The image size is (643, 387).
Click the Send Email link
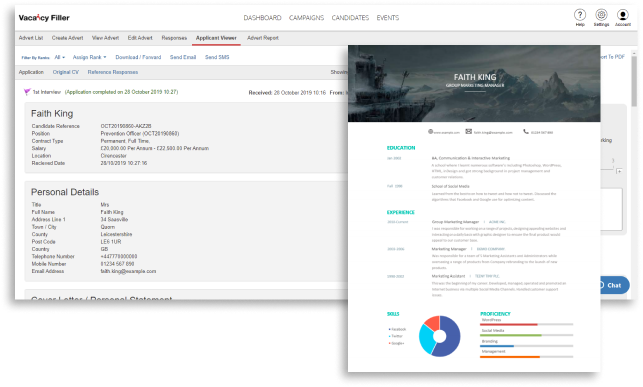click(x=183, y=57)
